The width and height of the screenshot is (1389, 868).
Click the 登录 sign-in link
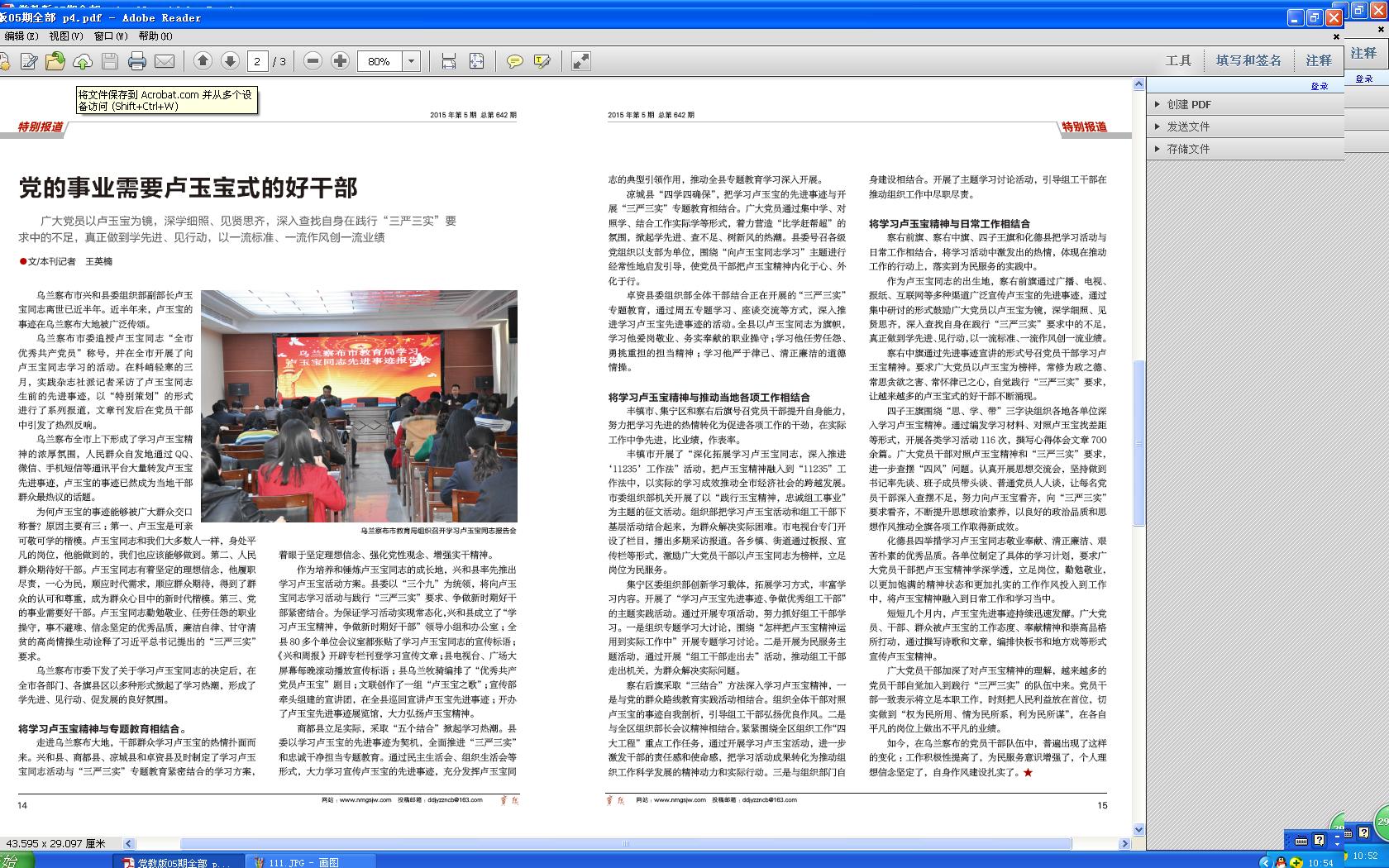pyautogui.click(x=1319, y=86)
